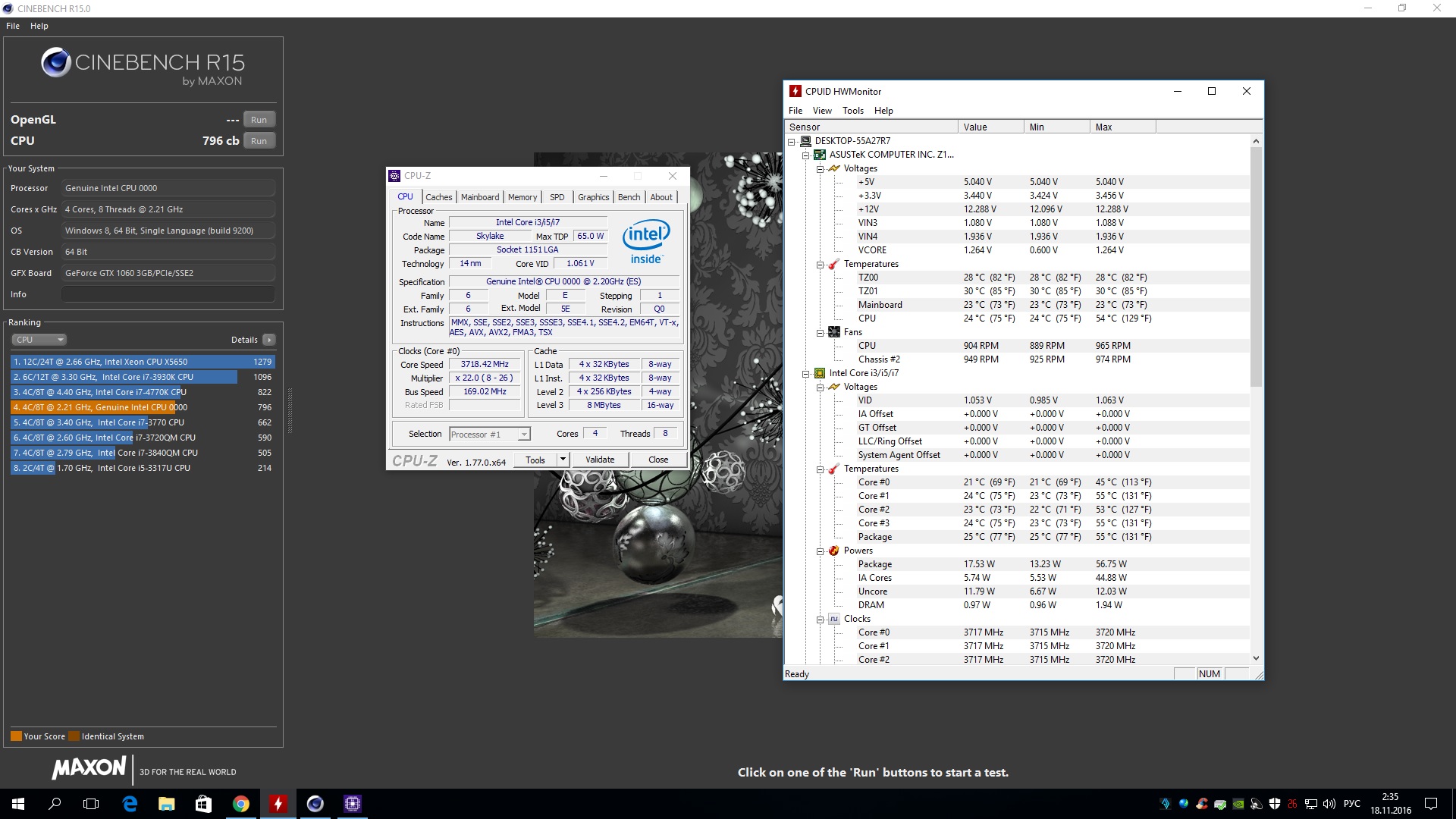Click the Info input field in Cinebench
This screenshot has height=819, width=1456.
click(x=168, y=294)
